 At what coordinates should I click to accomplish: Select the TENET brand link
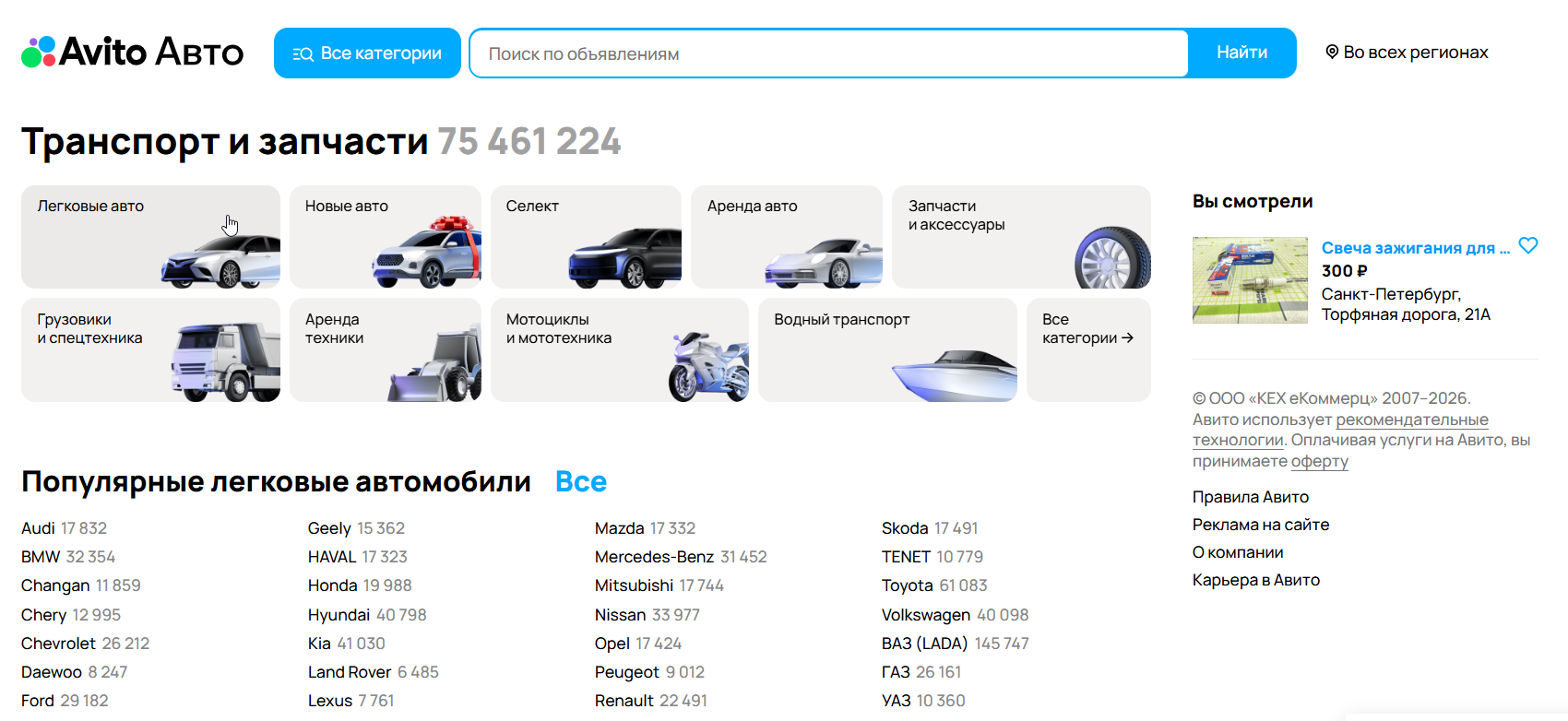point(906,557)
